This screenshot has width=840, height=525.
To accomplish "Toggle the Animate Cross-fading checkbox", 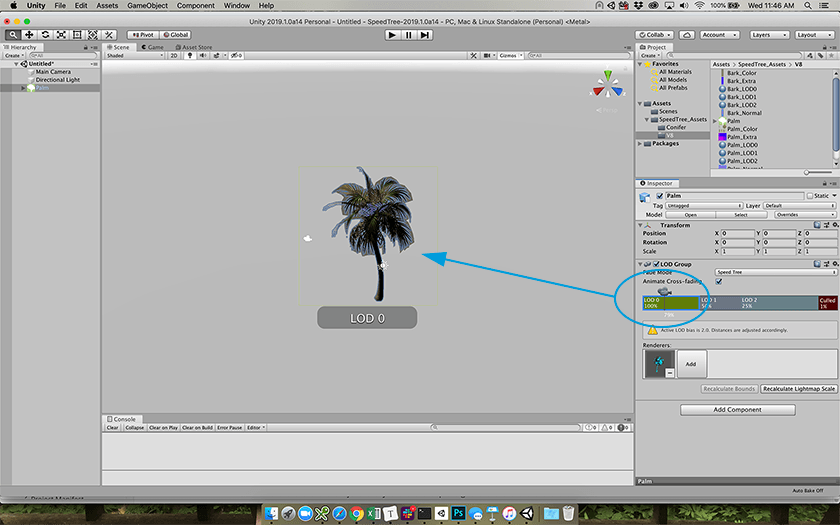I will coord(719,281).
